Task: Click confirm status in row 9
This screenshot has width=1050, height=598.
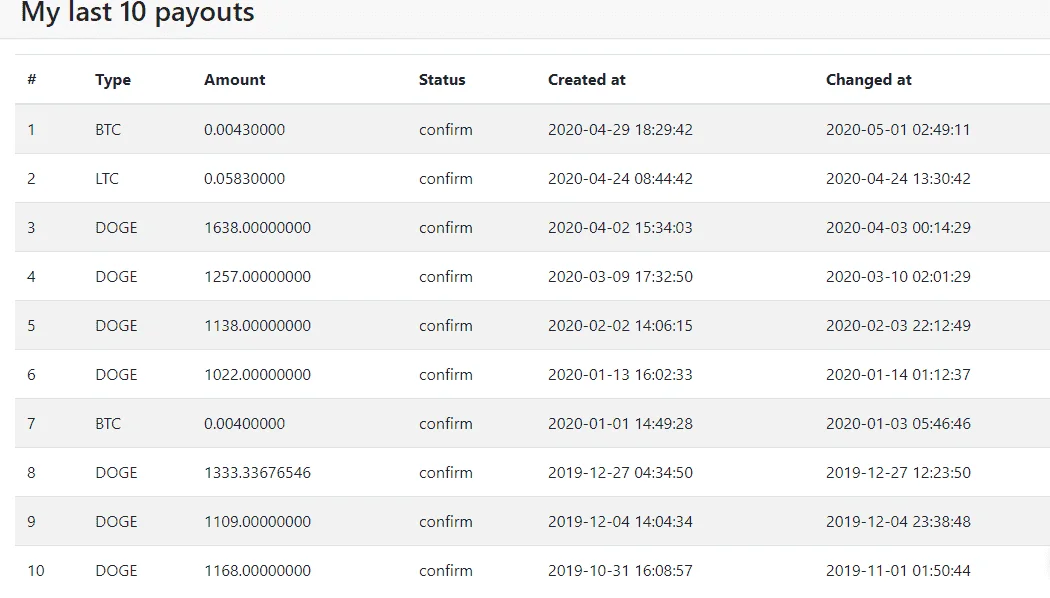Action: [x=445, y=522]
